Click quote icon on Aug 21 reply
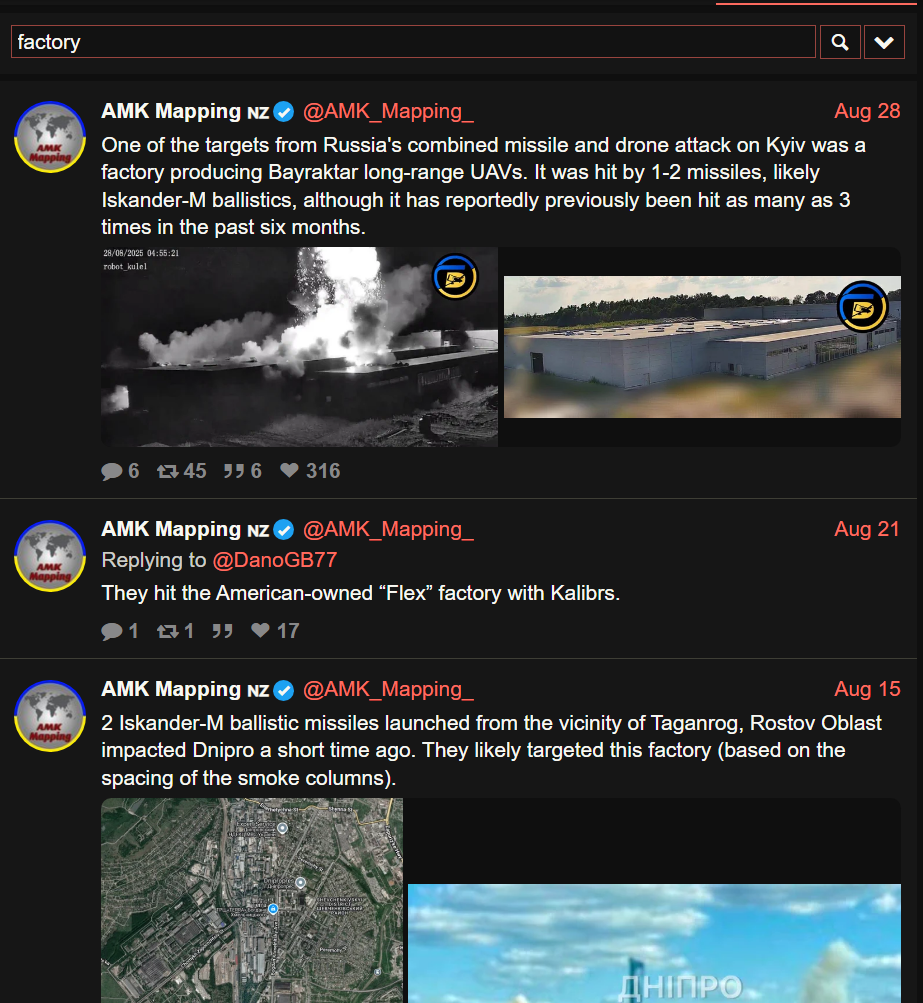Image resolution: width=923 pixels, height=1003 pixels. point(222,631)
